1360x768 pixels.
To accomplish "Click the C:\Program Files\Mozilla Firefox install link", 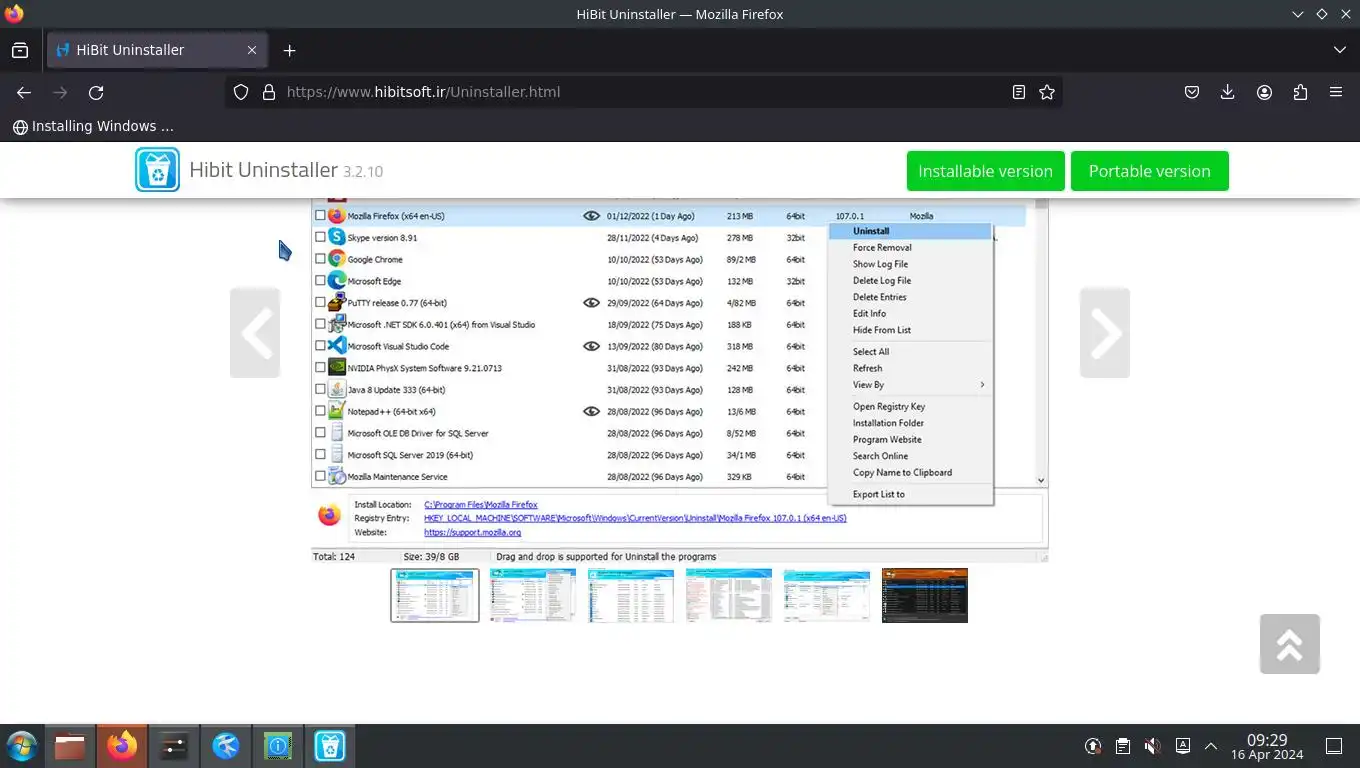I will pyautogui.click(x=481, y=505).
